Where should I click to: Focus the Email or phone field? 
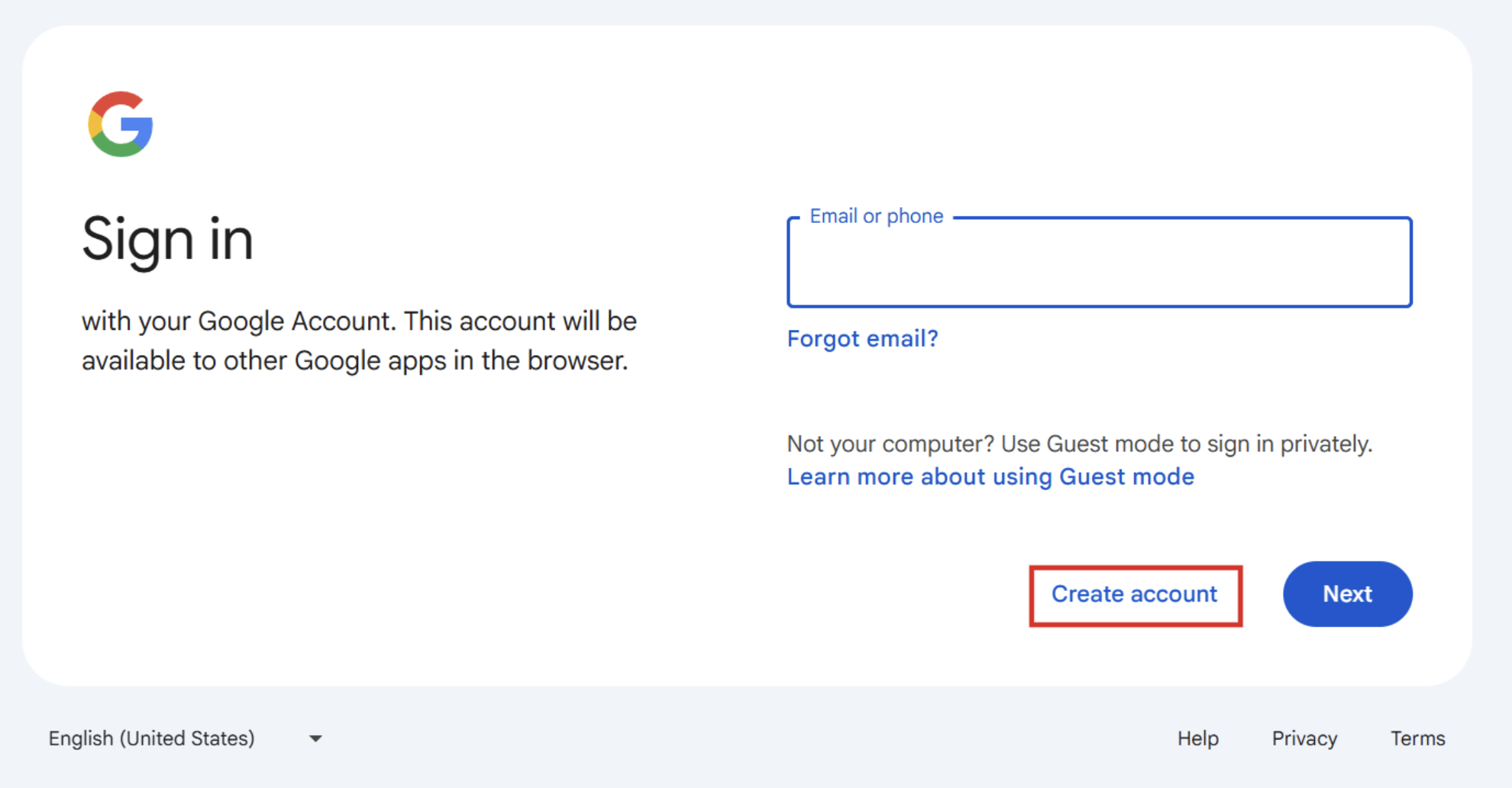(1099, 263)
